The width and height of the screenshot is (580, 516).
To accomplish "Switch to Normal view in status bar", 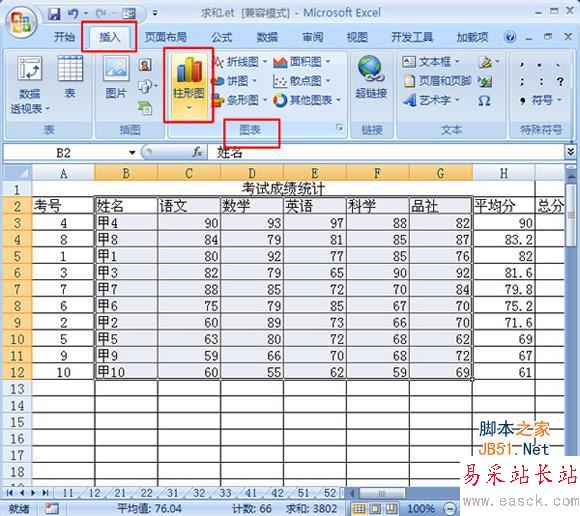I will [x=358, y=509].
